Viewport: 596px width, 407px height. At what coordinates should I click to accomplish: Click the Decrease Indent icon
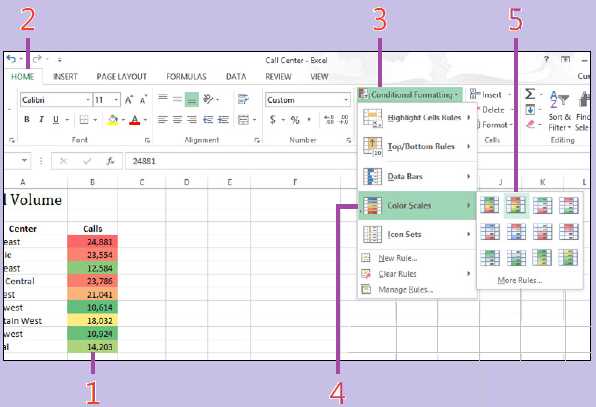click(x=208, y=120)
